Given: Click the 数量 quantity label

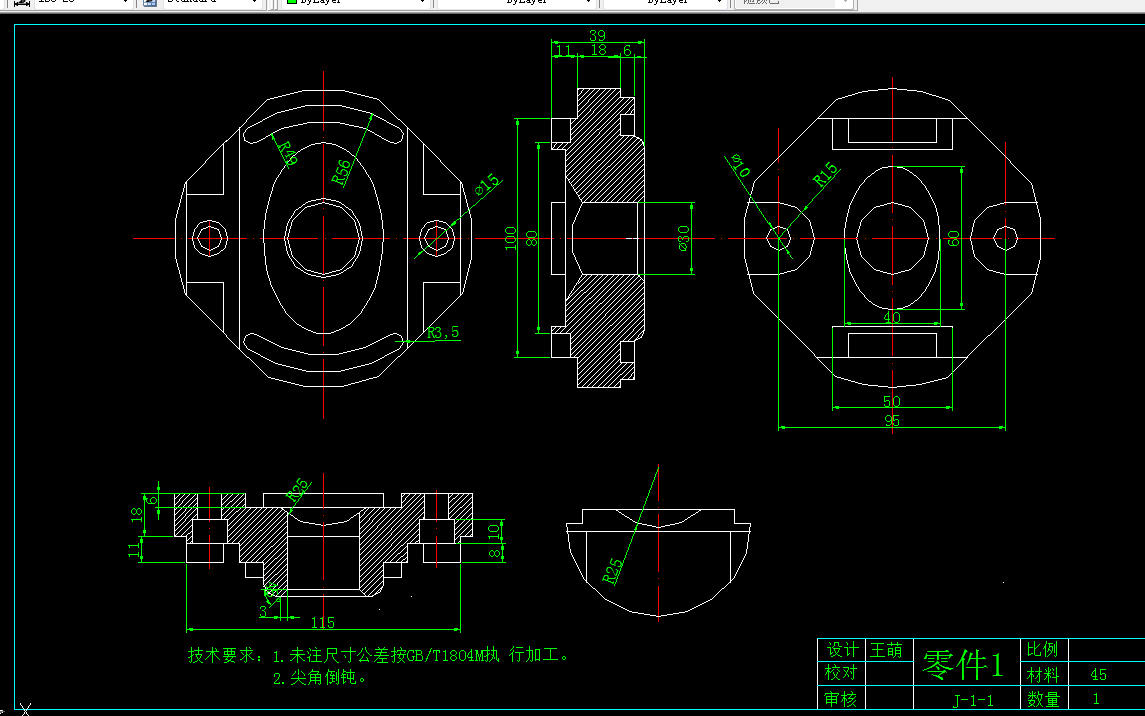Looking at the screenshot, I should pos(1043,699).
